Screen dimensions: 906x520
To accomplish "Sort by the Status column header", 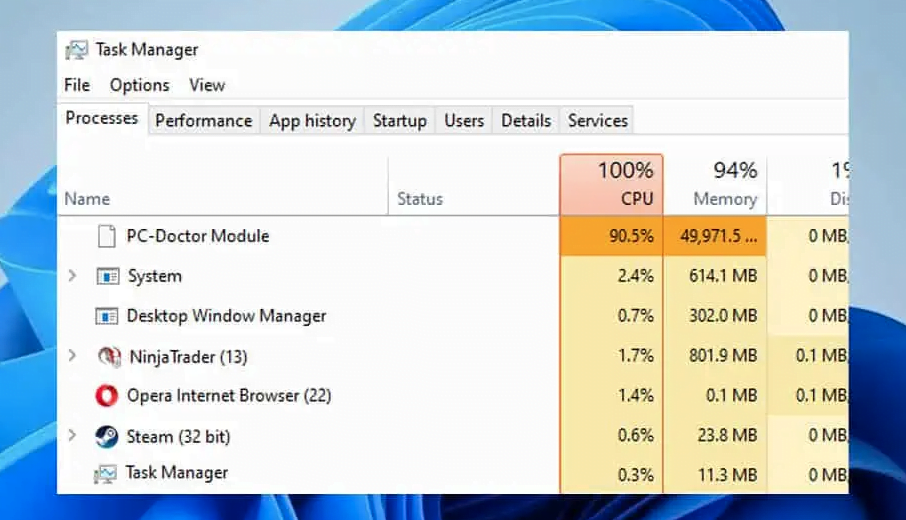I will [x=474, y=185].
